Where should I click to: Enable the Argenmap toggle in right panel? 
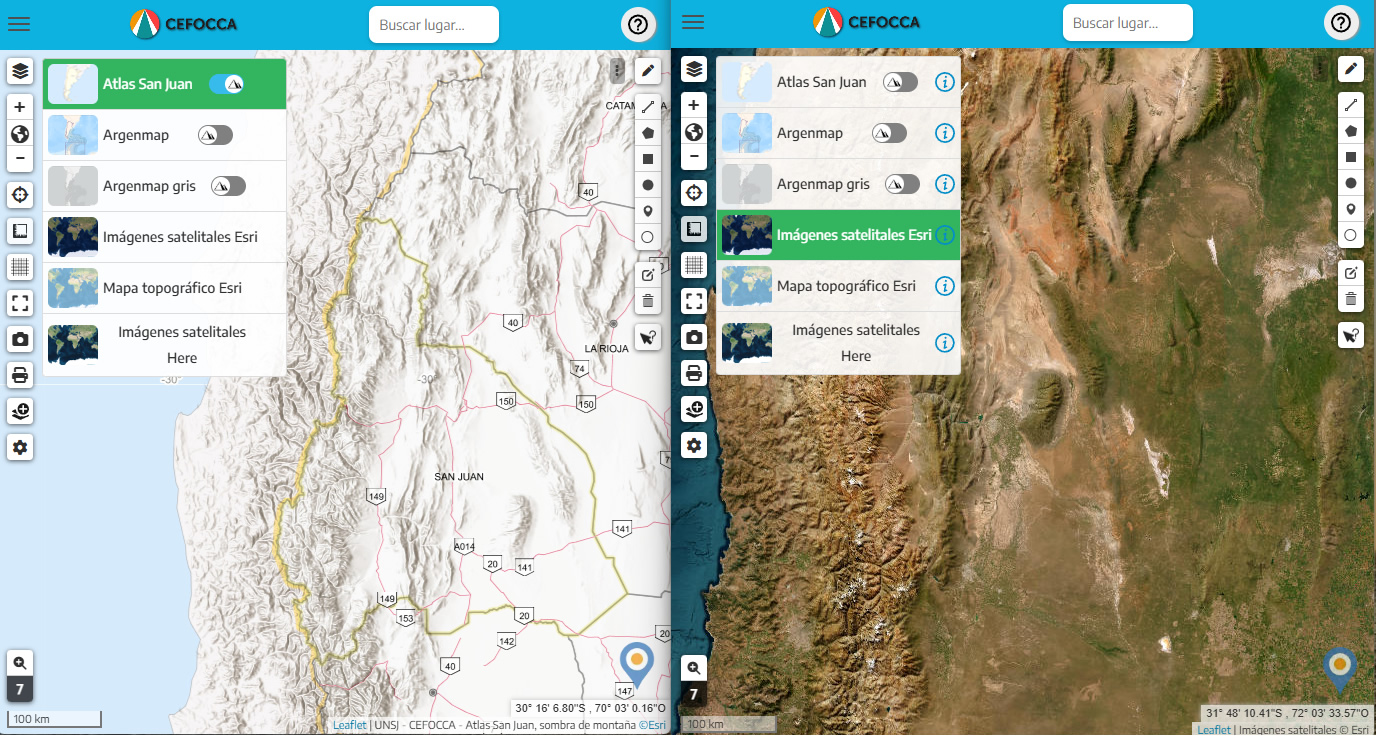coord(889,133)
